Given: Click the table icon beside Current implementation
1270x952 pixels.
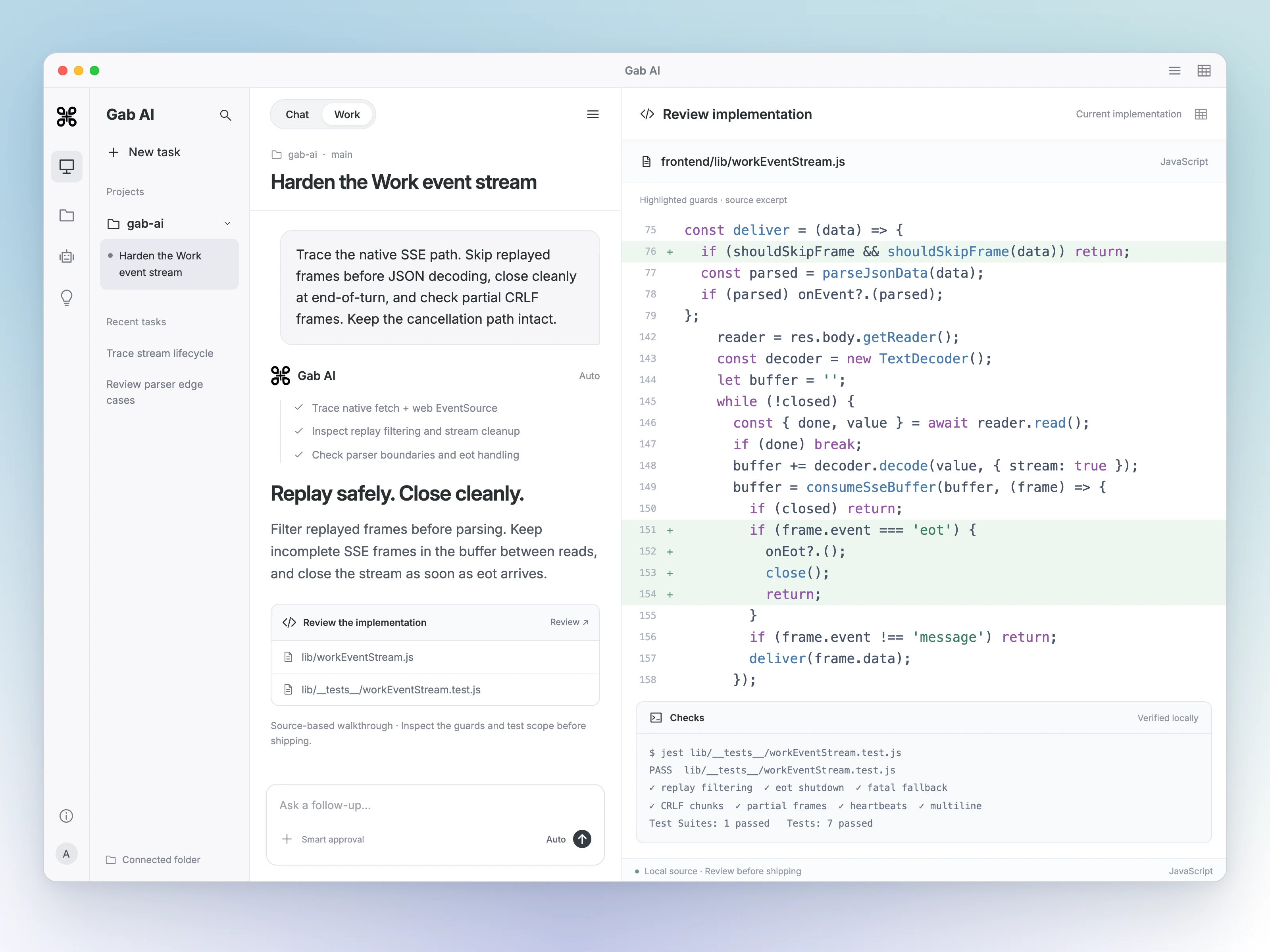Looking at the screenshot, I should point(1201,114).
